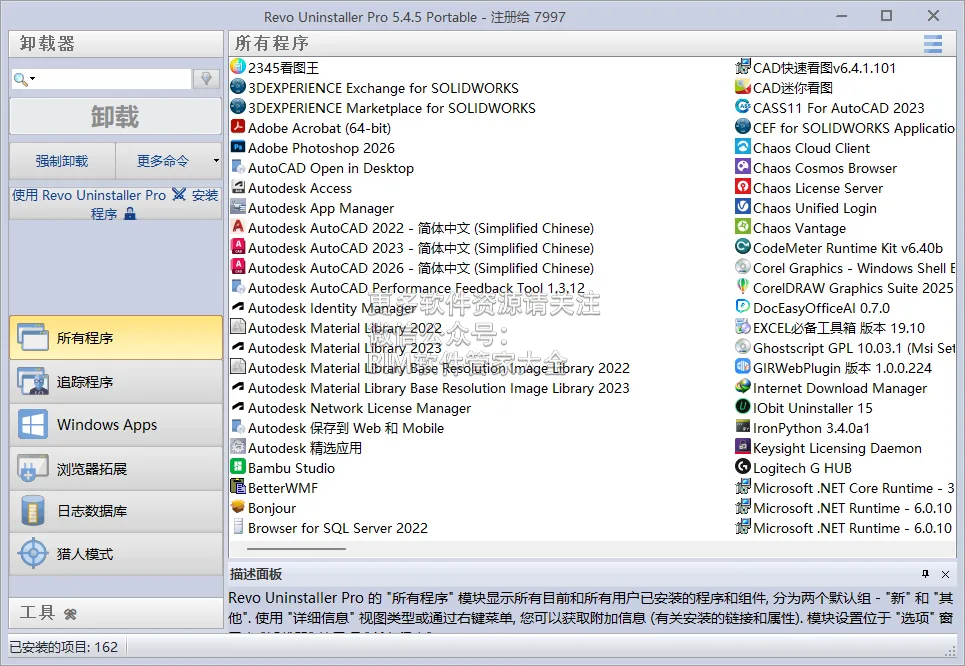
Task: Click the 已安装的项目: 162 status text
Action: [63, 647]
